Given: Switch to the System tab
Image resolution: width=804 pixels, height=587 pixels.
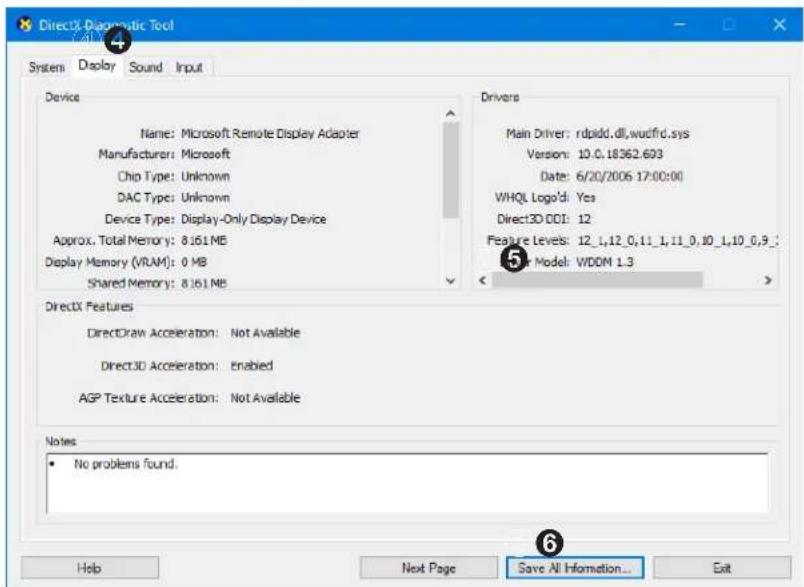Looking at the screenshot, I should coord(47,67).
